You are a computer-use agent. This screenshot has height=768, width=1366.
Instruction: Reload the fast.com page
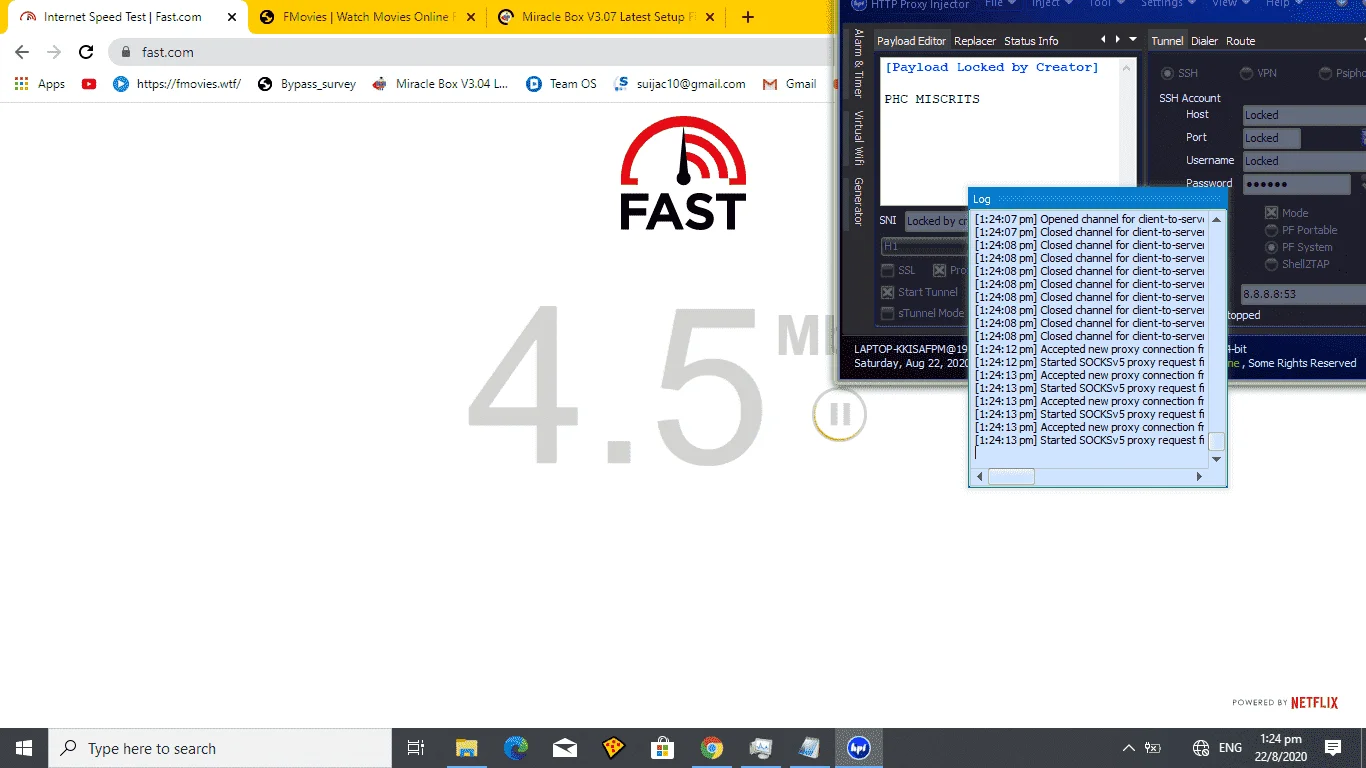click(86, 52)
